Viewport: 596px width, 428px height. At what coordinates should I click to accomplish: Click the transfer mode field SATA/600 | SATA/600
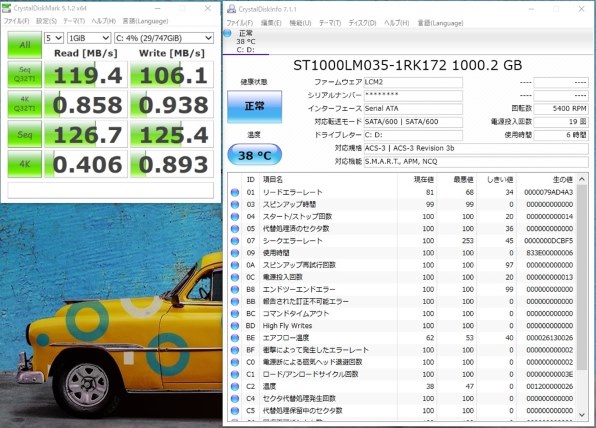[413, 122]
